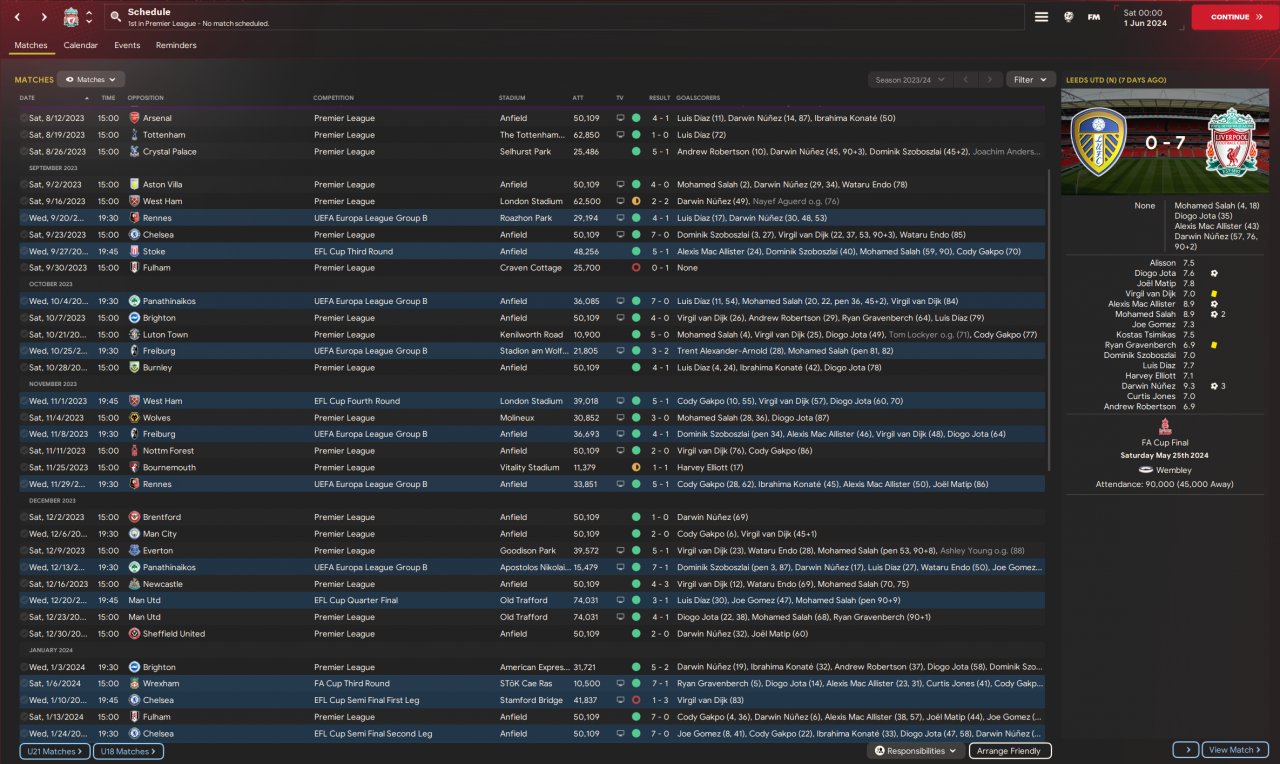Click the club switcher up/down chevrons
Screen dimensions: 1280x764
point(89,17)
